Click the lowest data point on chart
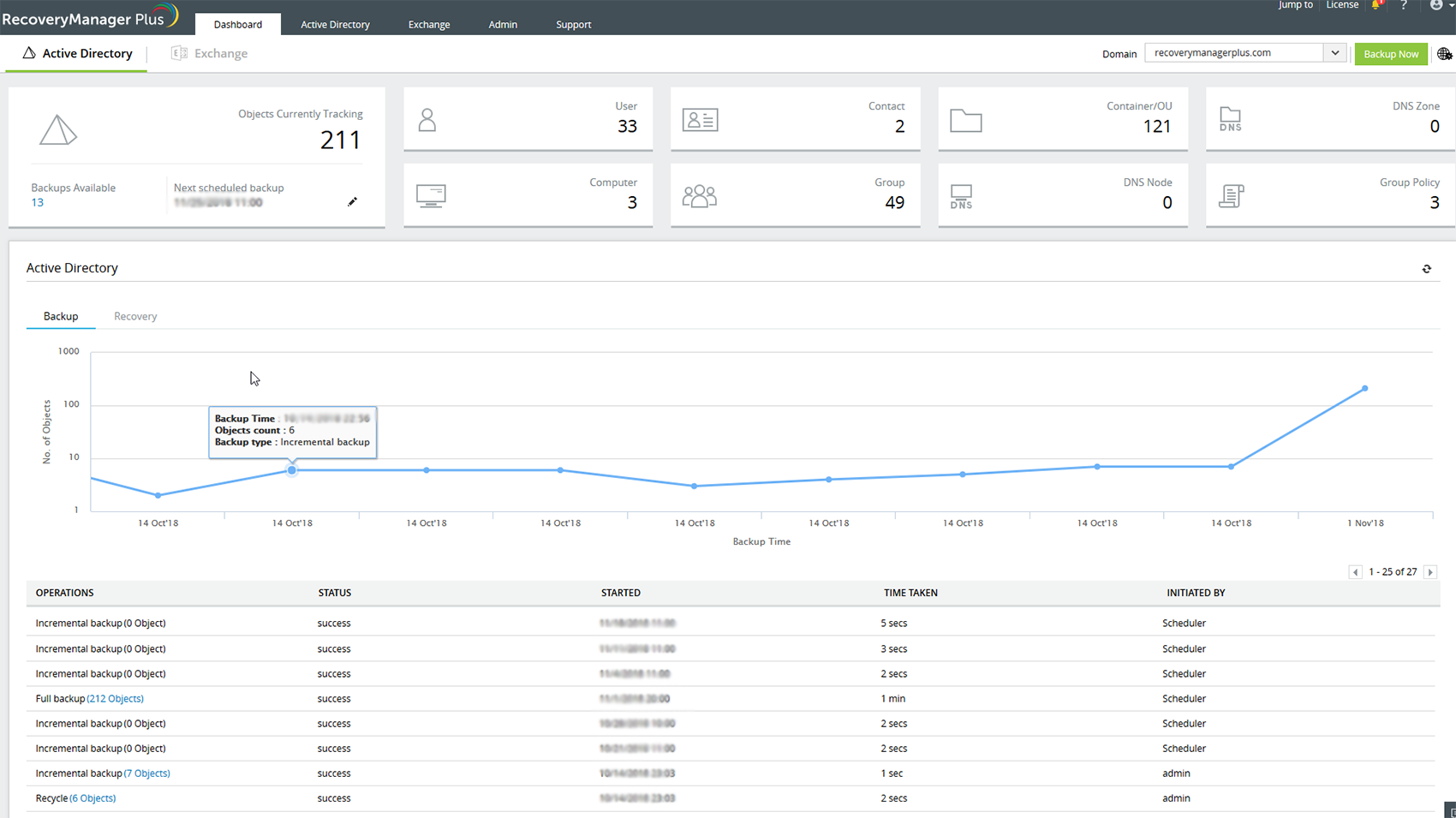1456x818 pixels. pos(158,496)
